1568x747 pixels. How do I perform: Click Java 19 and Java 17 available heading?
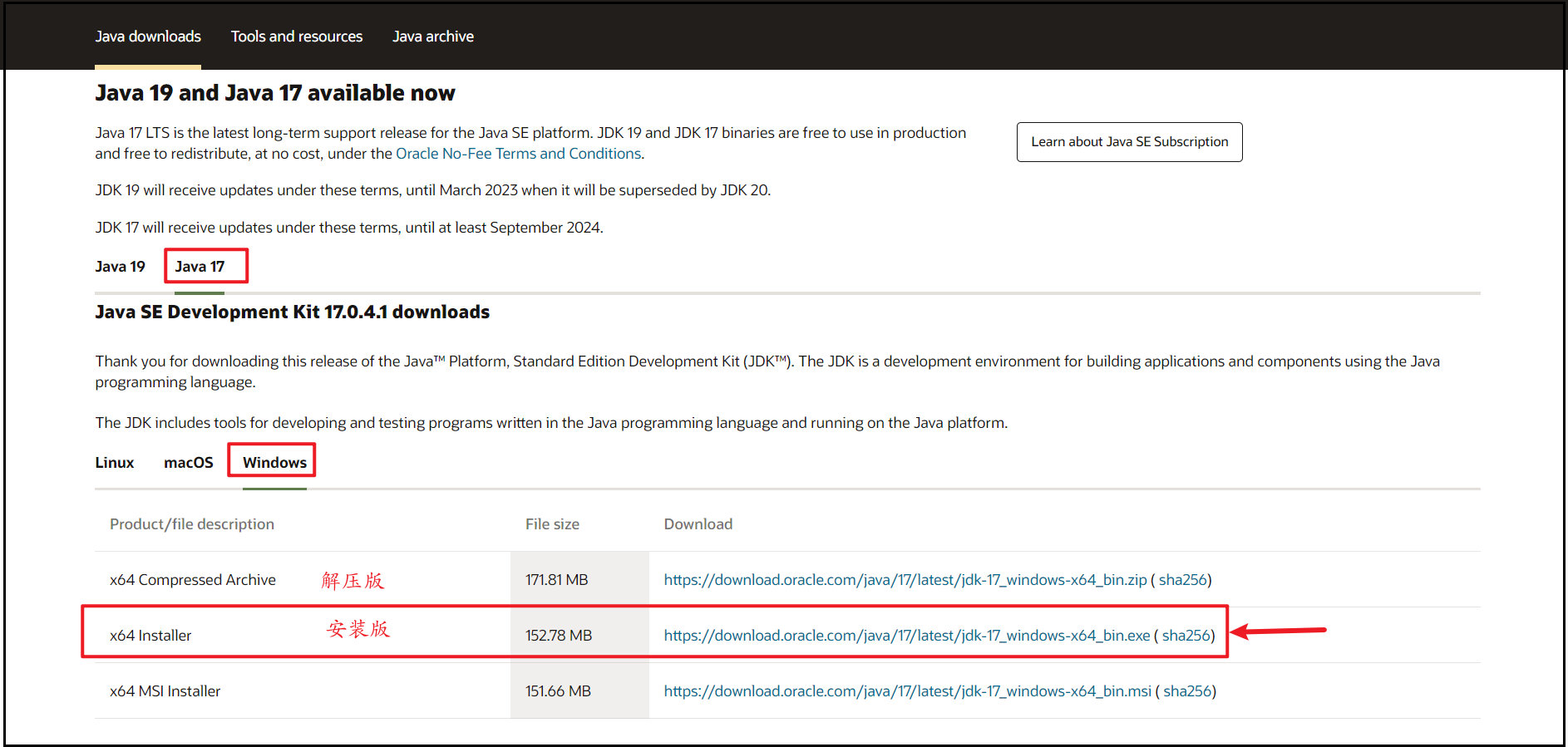point(275,93)
